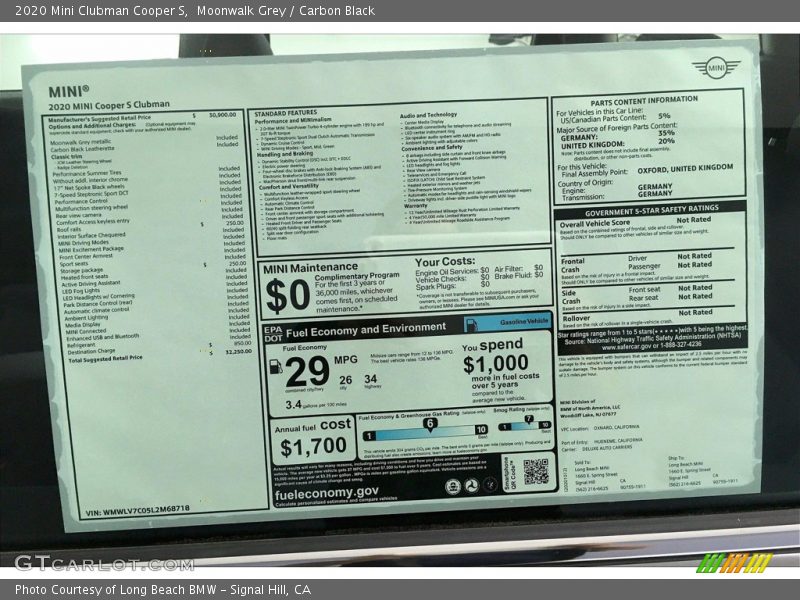The width and height of the screenshot is (800, 600).
Task: Click 'Convenience and Safety' section heading
Action: 432,148
